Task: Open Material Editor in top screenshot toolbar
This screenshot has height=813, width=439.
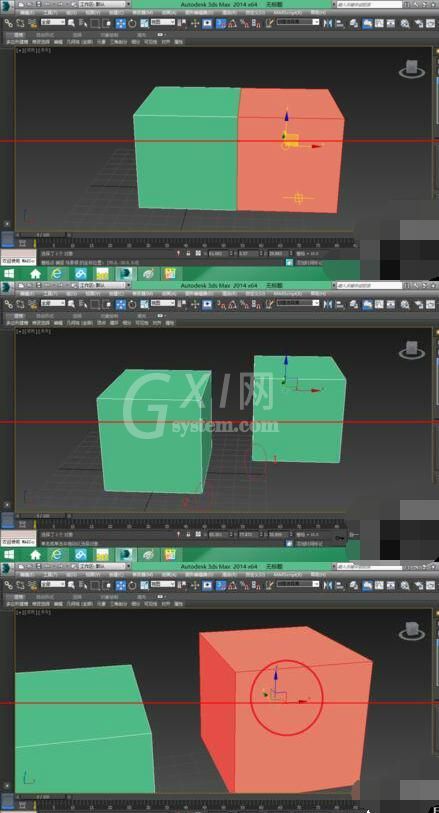Action: (x=405, y=23)
